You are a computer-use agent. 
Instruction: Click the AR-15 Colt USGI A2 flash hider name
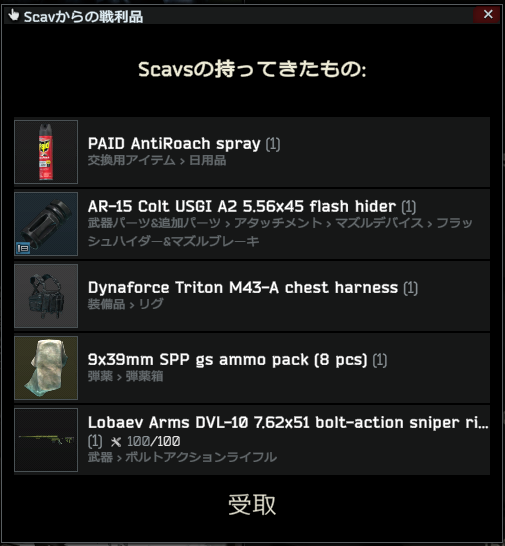click(242, 206)
